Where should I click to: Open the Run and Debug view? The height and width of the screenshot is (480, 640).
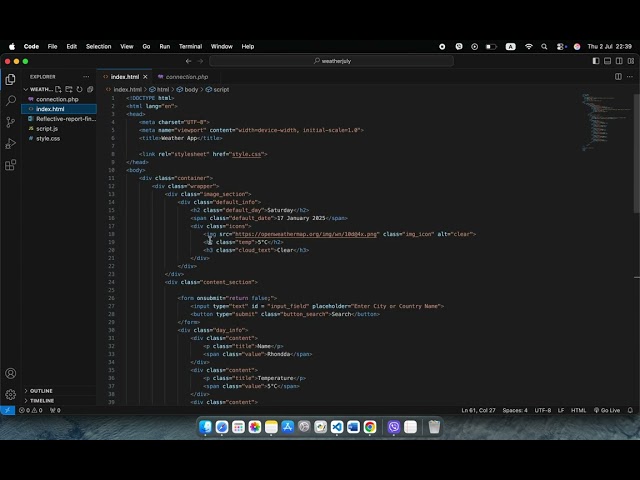tap(11, 143)
